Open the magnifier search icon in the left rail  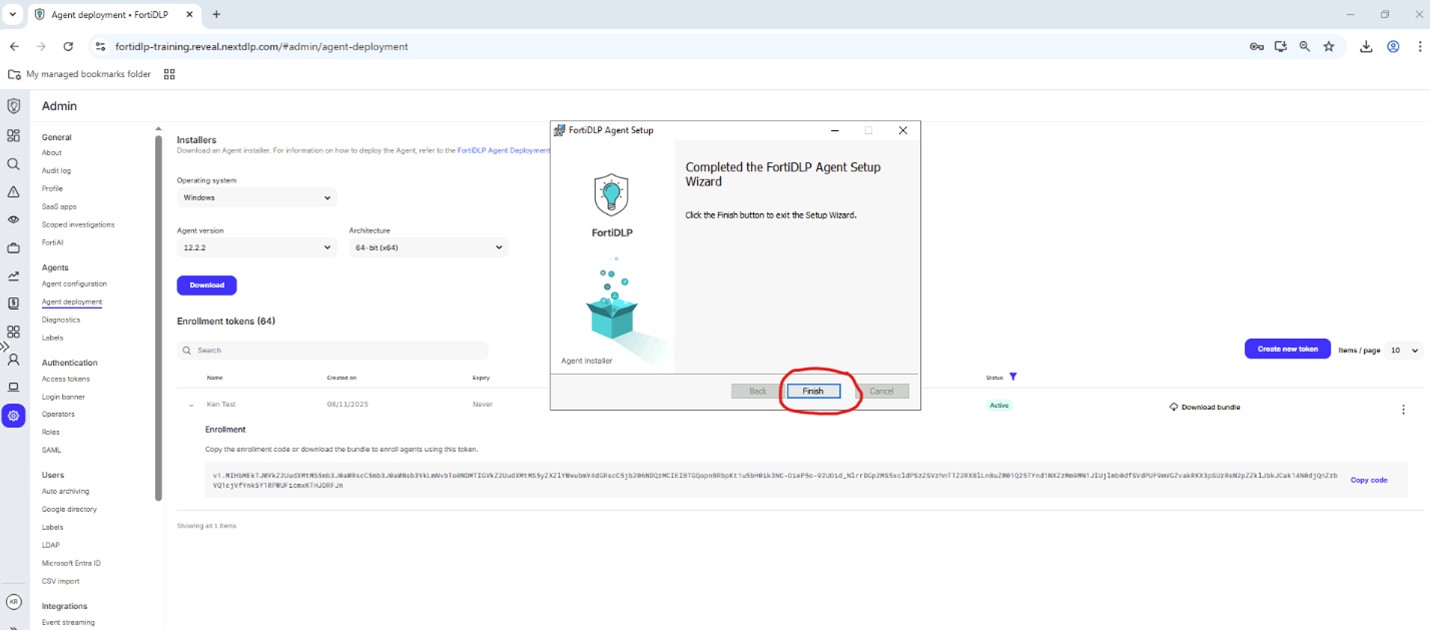(x=13, y=164)
